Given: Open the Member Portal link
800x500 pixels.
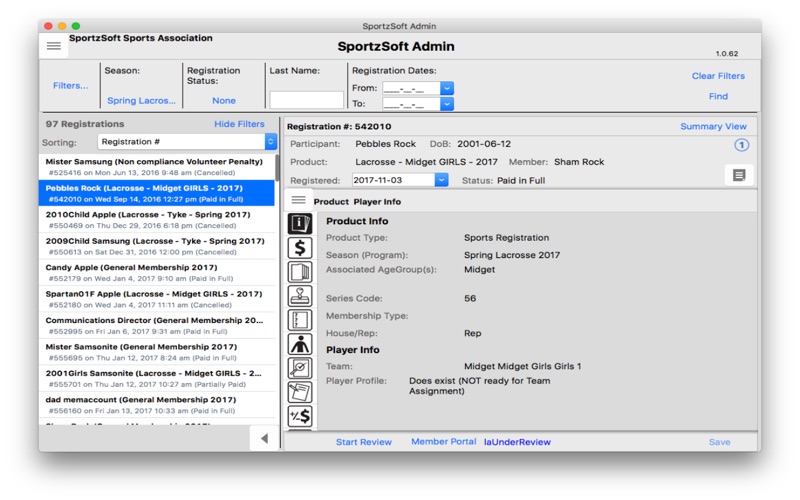Looking at the screenshot, I should click(x=443, y=441).
